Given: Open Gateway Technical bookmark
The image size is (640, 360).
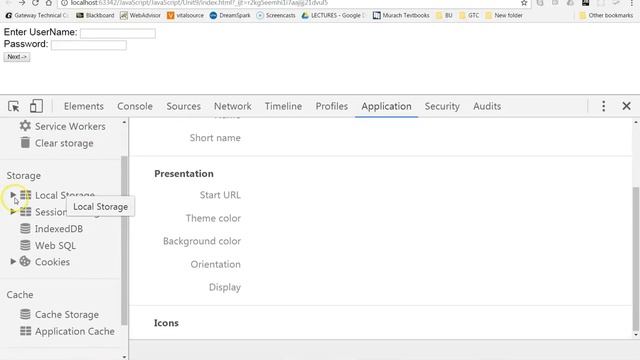Looking at the screenshot, I should 36,15.
